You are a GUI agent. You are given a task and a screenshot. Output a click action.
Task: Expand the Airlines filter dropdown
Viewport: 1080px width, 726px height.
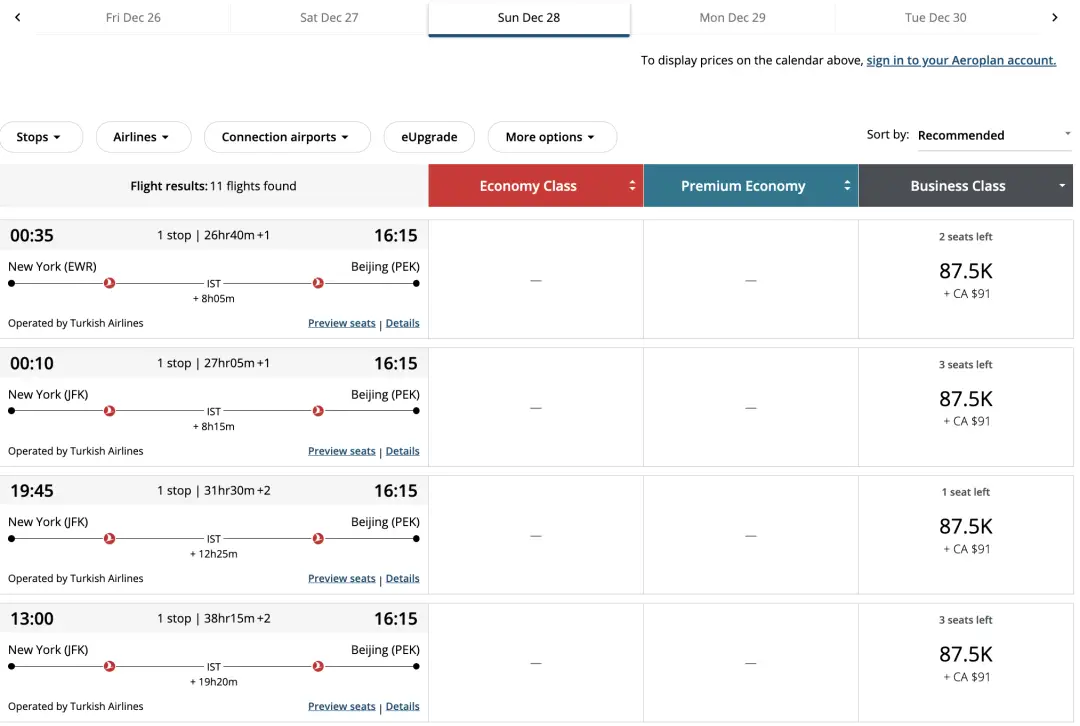(140, 137)
